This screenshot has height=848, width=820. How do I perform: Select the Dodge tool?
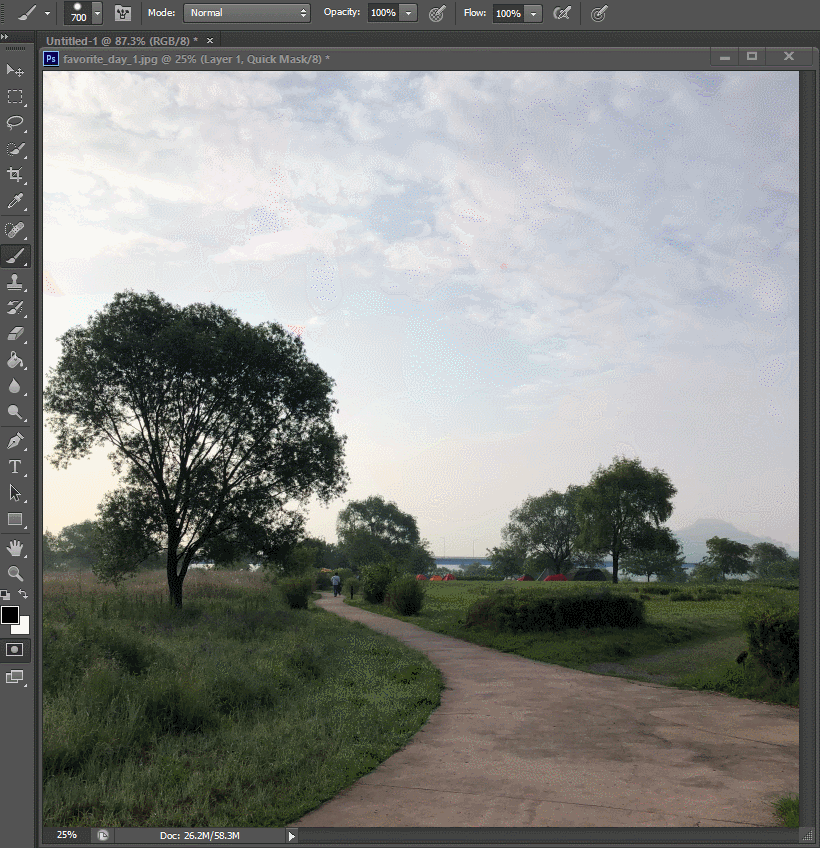15,412
